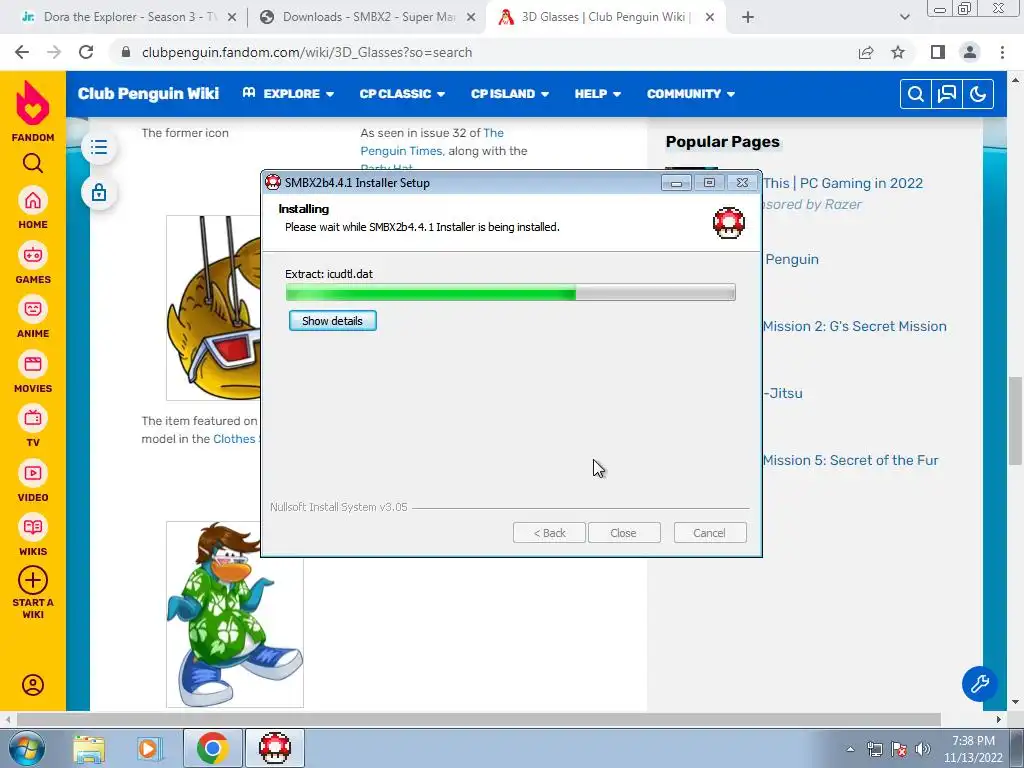
Task: Open Wikis section in Fandom sidebar
Action: point(33,527)
